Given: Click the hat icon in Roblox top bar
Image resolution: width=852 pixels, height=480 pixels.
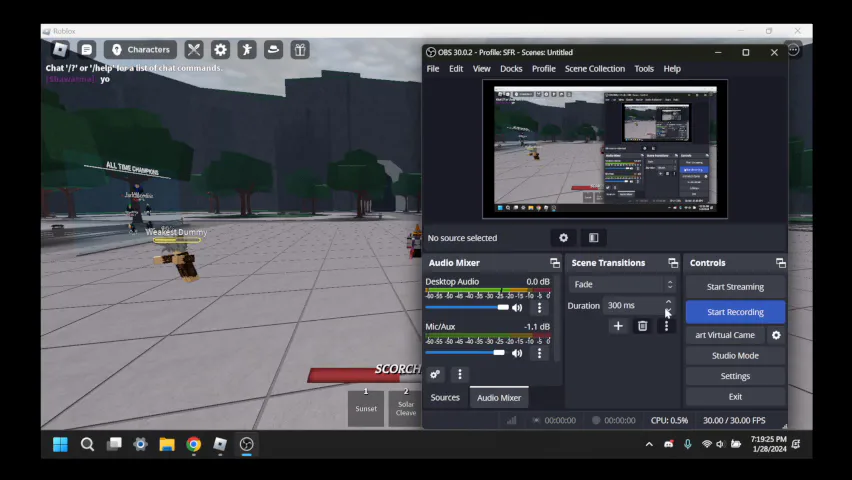Looking at the screenshot, I should click(x=273, y=49).
